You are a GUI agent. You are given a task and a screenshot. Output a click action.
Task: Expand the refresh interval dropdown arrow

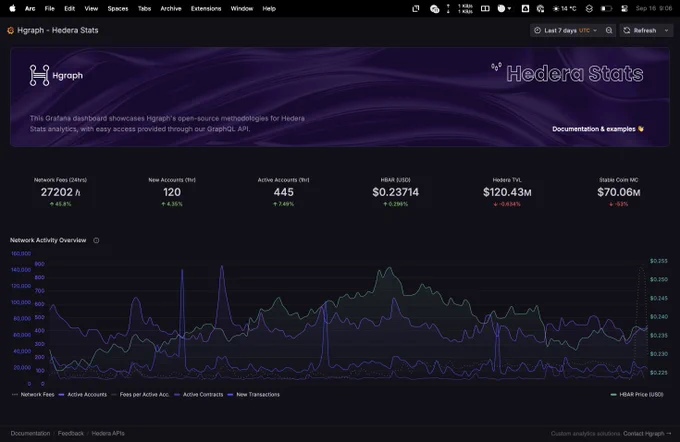click(x=667, y=30)
